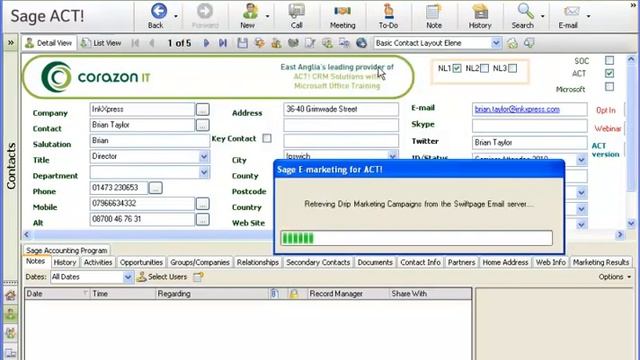The height and width of the screenshot is (360, 640).
Task: Expand the navigation pane chevron
Action: pos(11,42)
